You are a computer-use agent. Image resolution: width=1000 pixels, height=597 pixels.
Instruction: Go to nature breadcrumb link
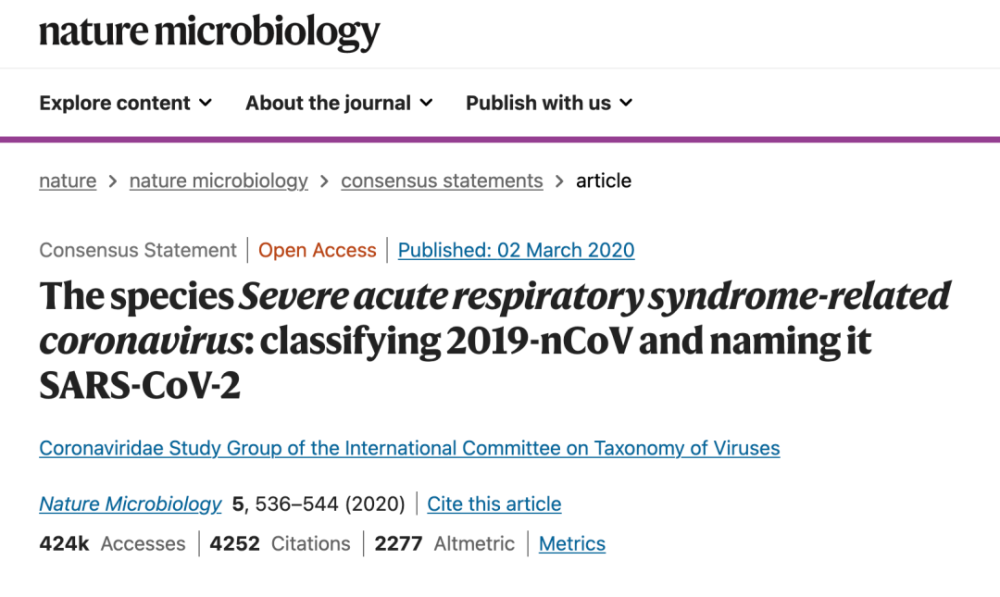[x=68, y=181]
